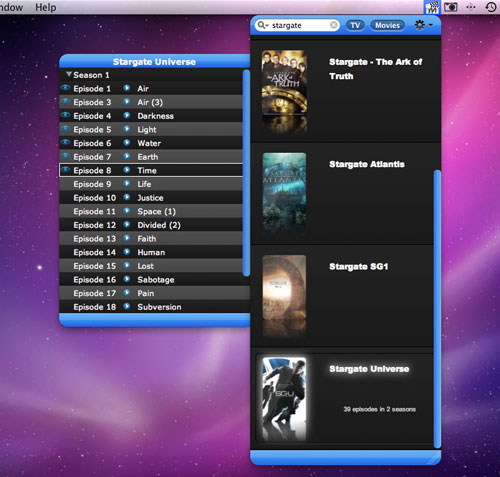This screenshot has width=500, height=477.
Task: Select the Episode 10 row label
Action: 95,198
